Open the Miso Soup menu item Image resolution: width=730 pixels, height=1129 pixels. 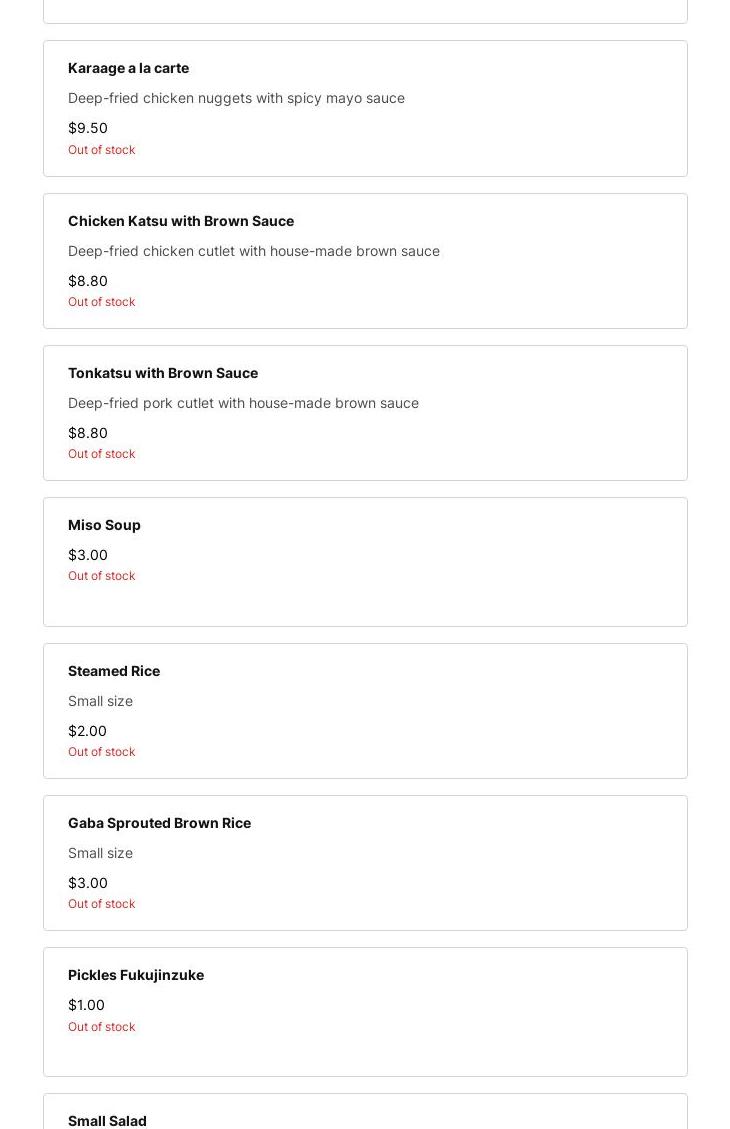[x=104, y=525]
